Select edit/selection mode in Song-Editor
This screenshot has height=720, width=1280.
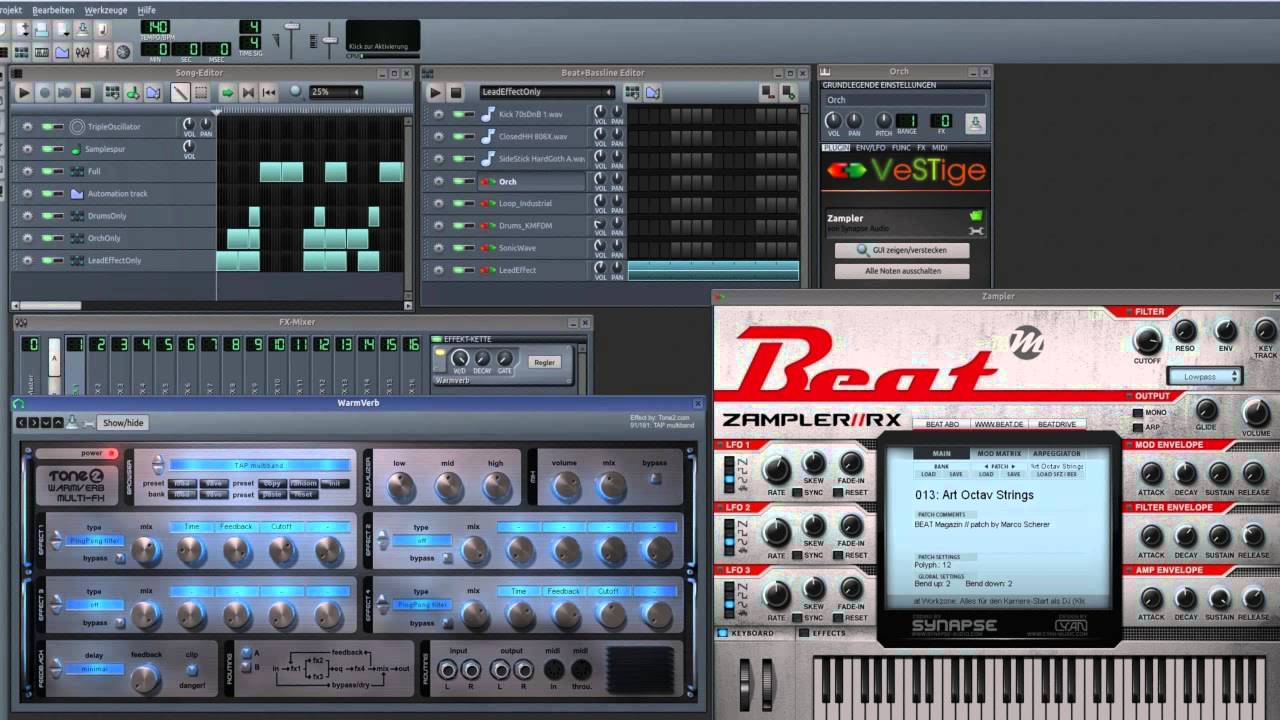(201, 92)
